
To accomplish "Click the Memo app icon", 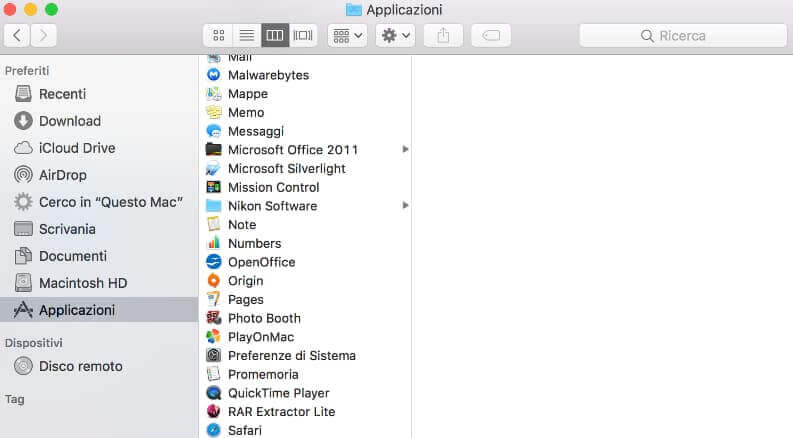I will pyautogui.click(x=214, y=112).
